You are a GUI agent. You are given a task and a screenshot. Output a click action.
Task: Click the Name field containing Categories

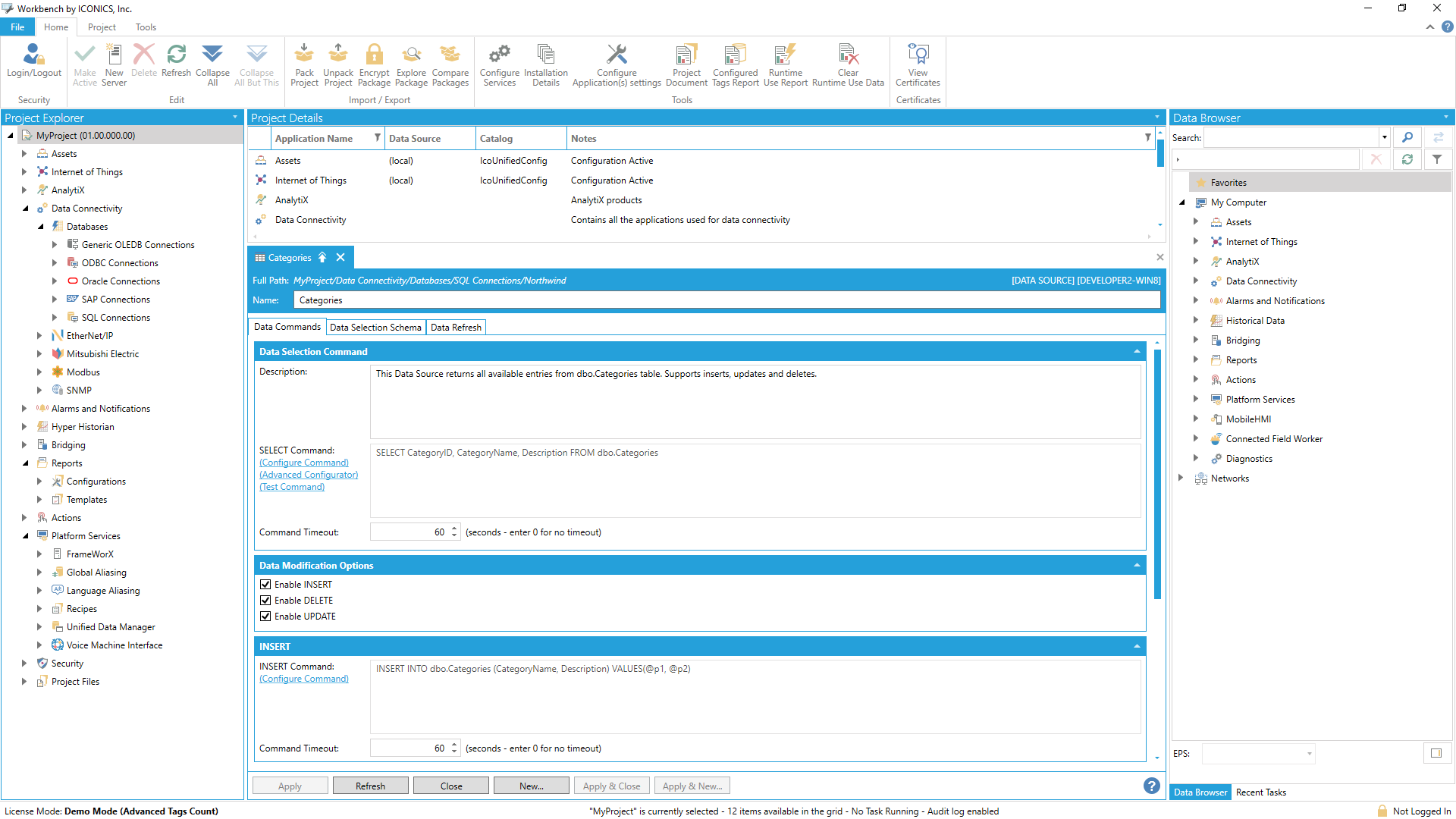(726, 300)
